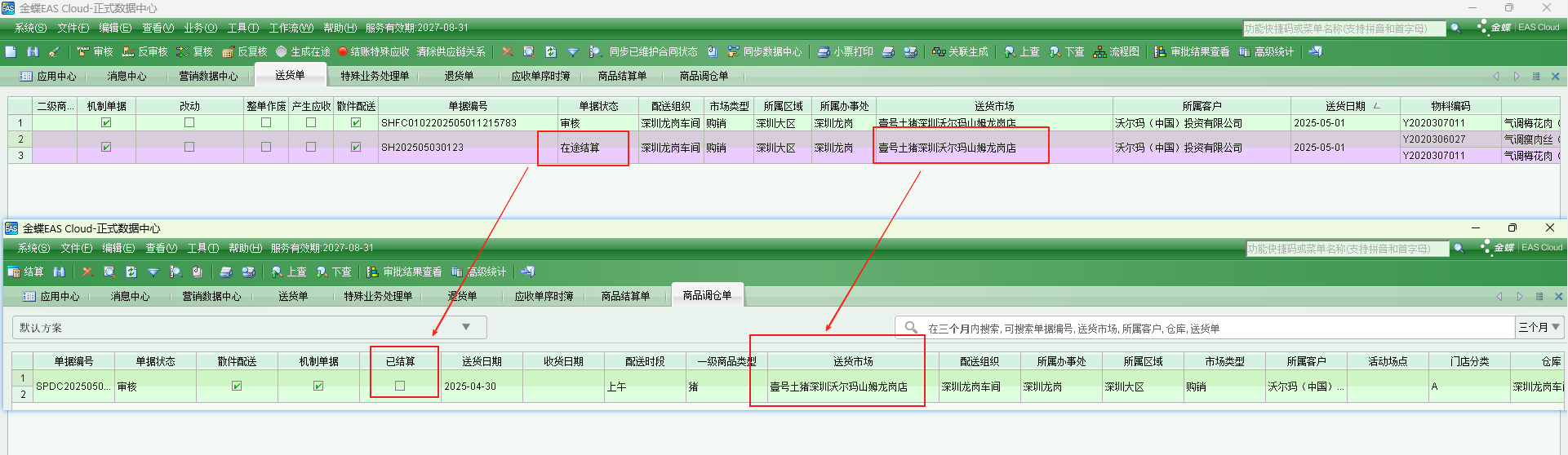The width and height of the screenshot is (1568, 455).
Task: Open 业务(O) menu in top window
Action: [x=201, y=28]
